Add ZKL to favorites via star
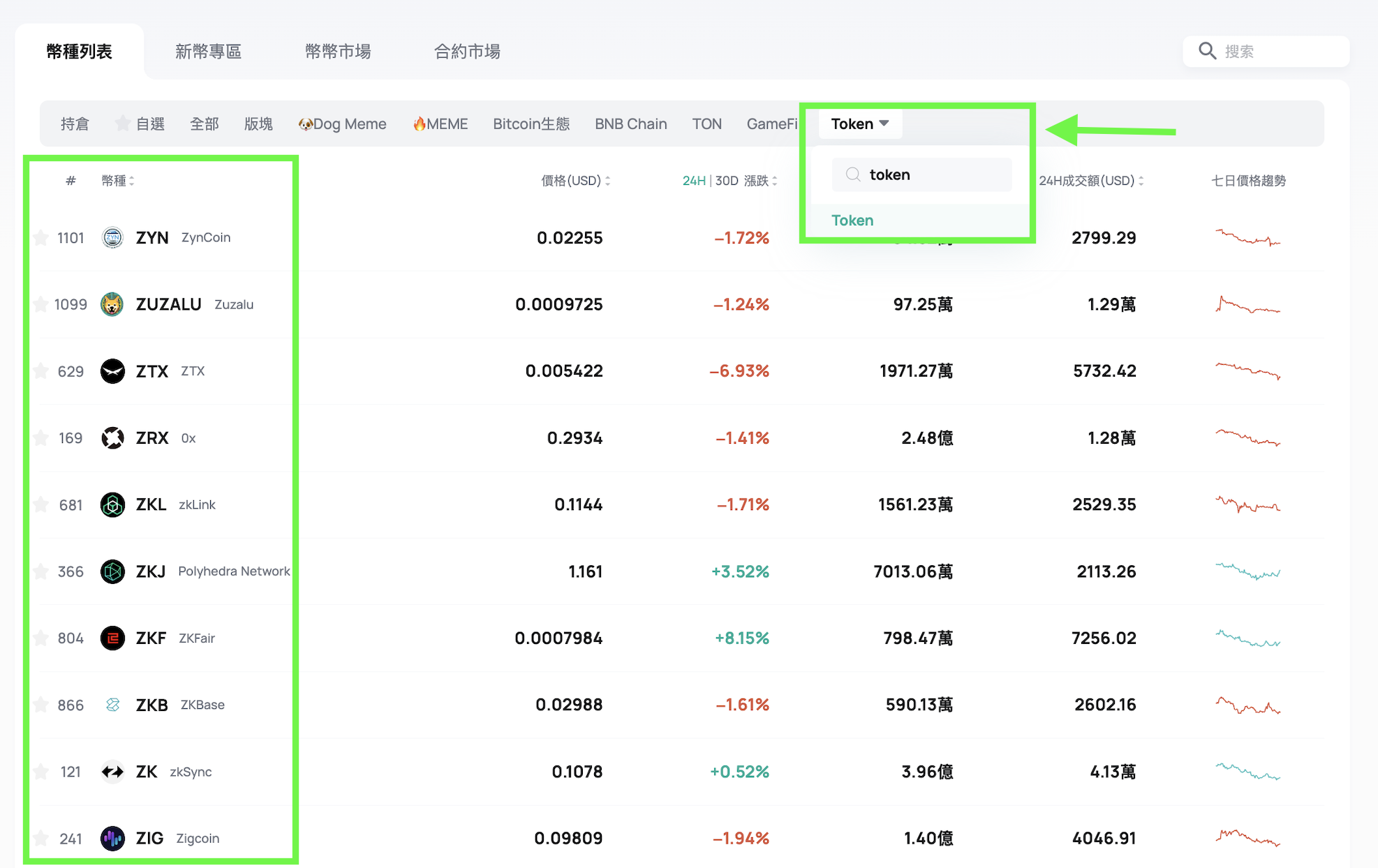This screenshot has height=868, width=1378. click(41, 504)
